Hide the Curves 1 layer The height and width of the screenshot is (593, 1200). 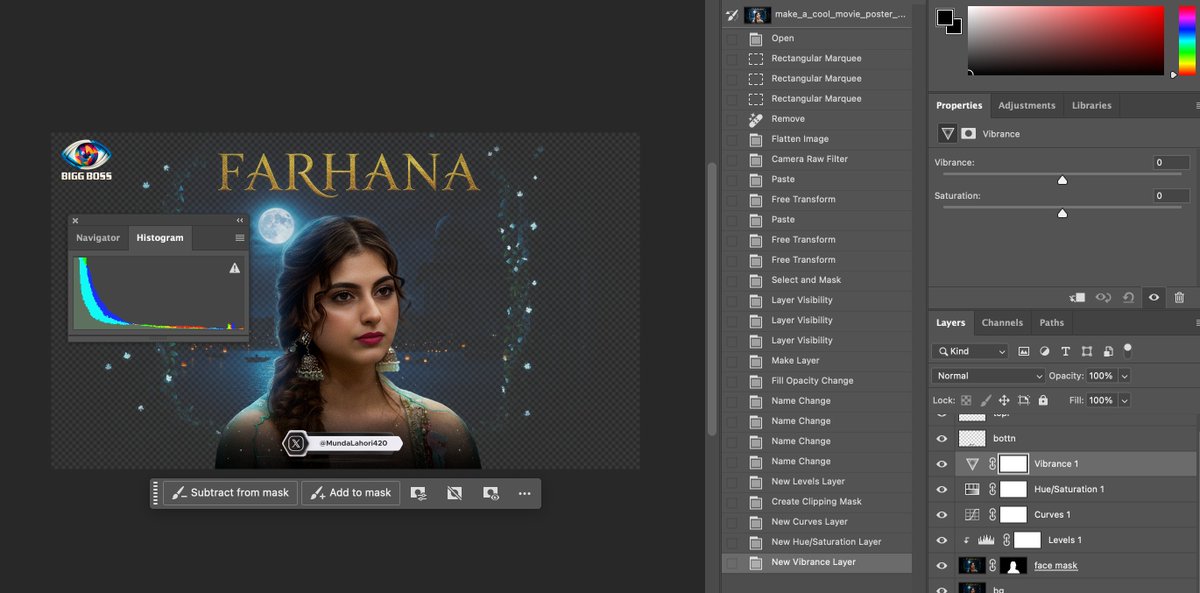coord(941,515)
